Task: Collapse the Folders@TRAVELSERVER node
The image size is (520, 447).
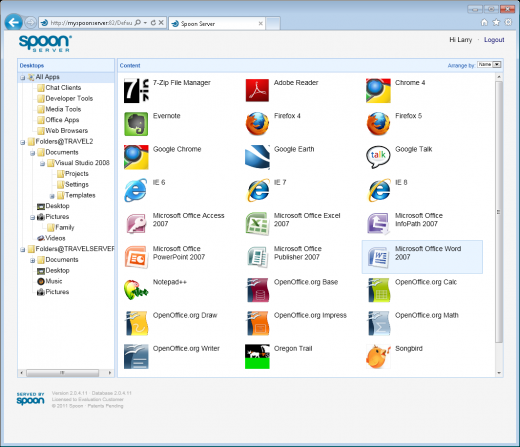Action: (x=23, y=249)
